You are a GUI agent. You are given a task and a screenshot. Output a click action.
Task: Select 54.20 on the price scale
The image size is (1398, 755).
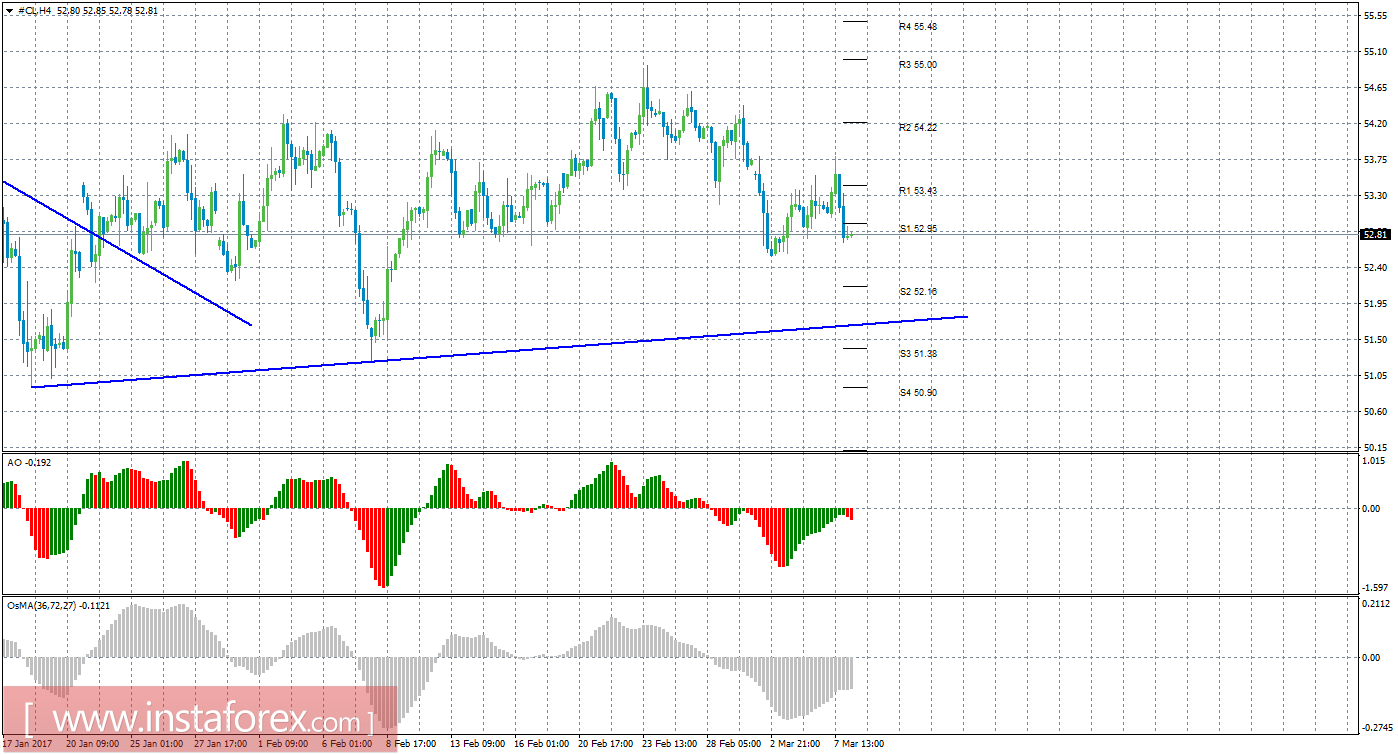1376,124
